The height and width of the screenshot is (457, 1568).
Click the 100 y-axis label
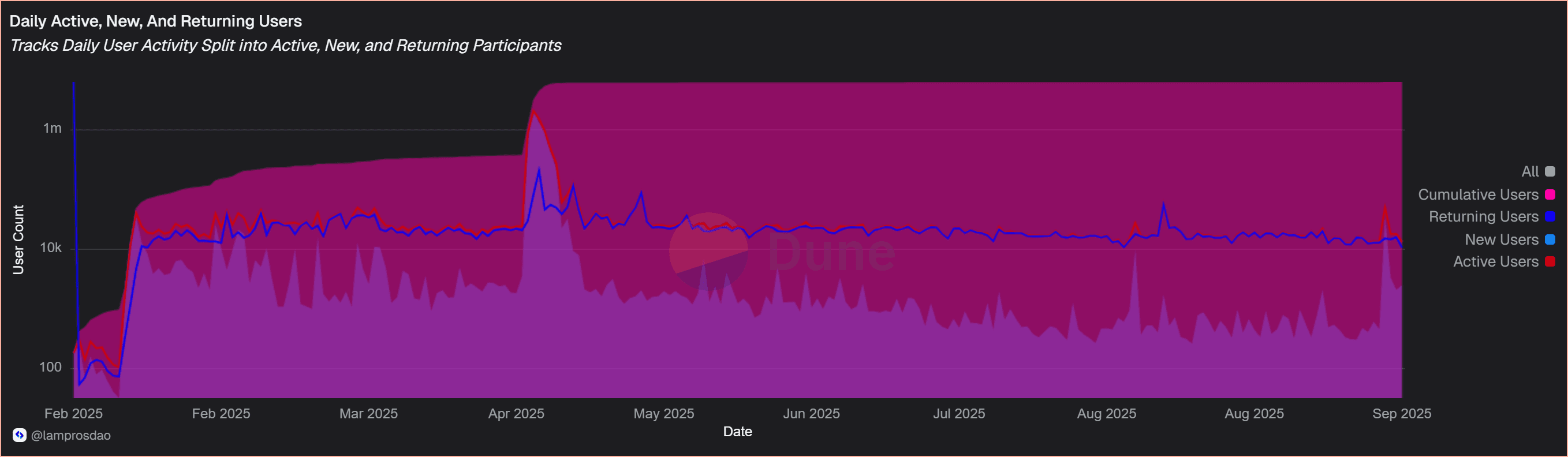coord(51,367)
